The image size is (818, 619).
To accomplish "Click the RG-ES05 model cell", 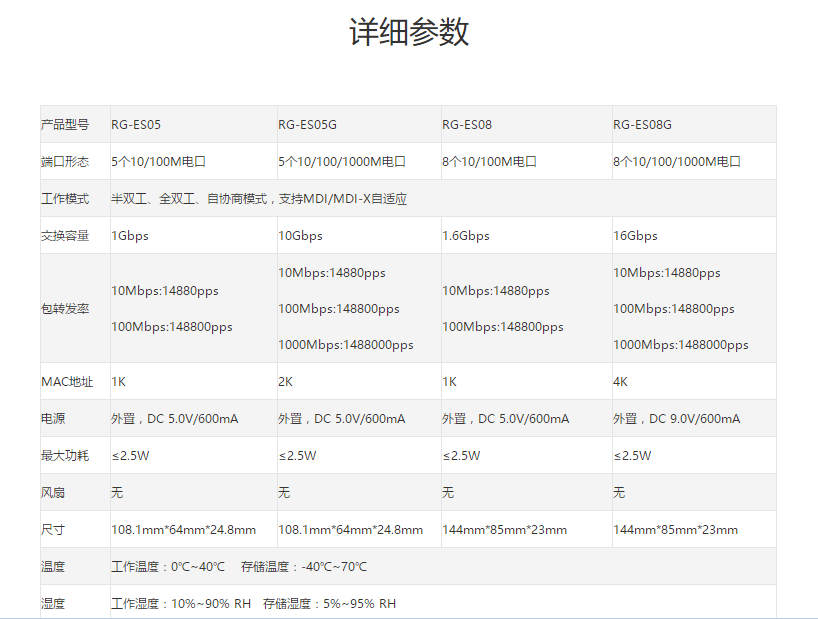I will (x=136, y=125).
